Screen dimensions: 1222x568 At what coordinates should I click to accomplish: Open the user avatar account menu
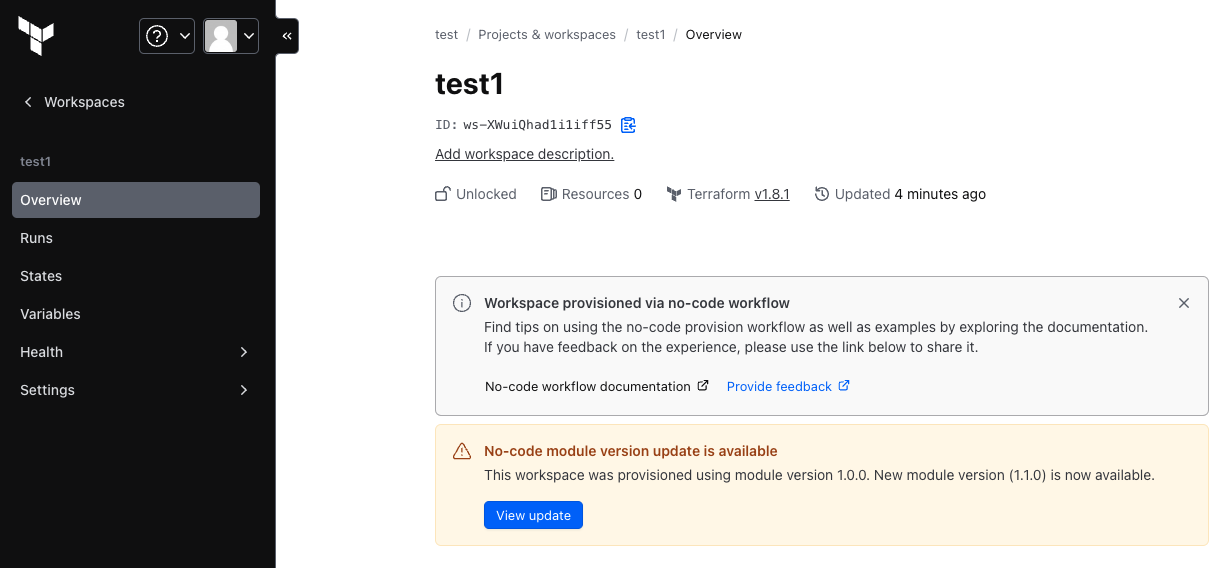coord(231,36)
